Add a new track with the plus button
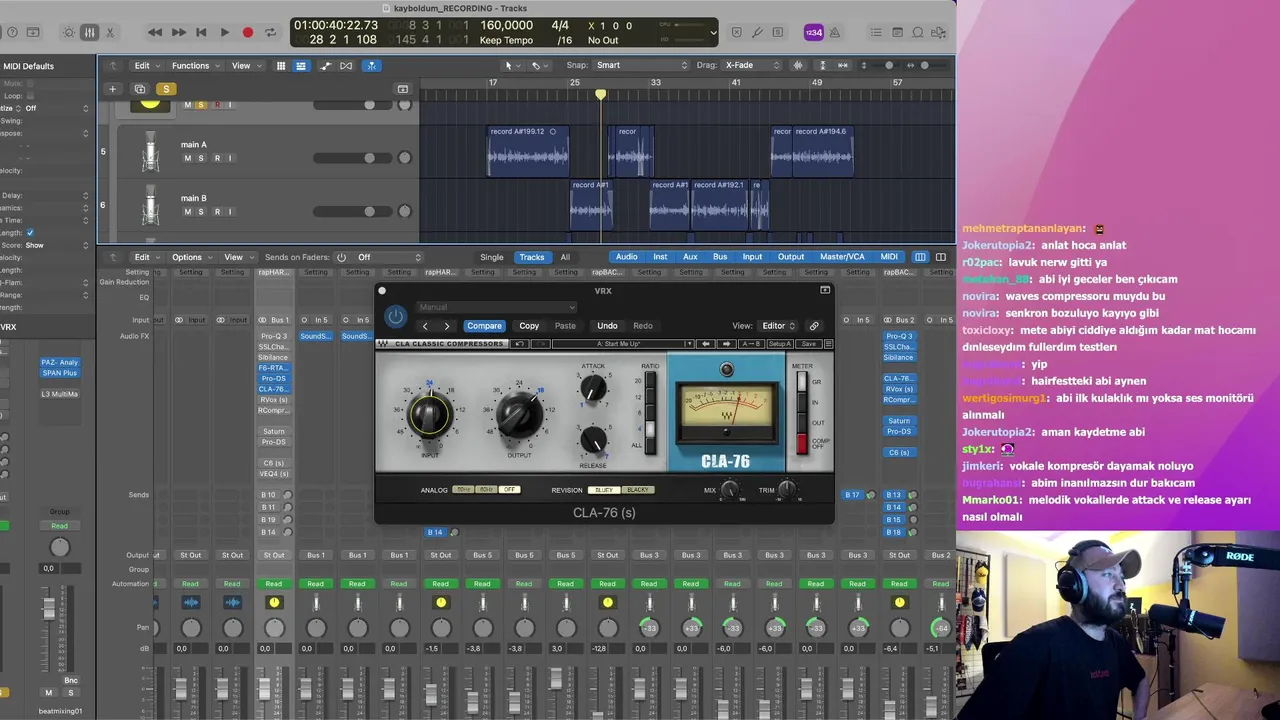The image size is (1280, 720). click(112, 89)
